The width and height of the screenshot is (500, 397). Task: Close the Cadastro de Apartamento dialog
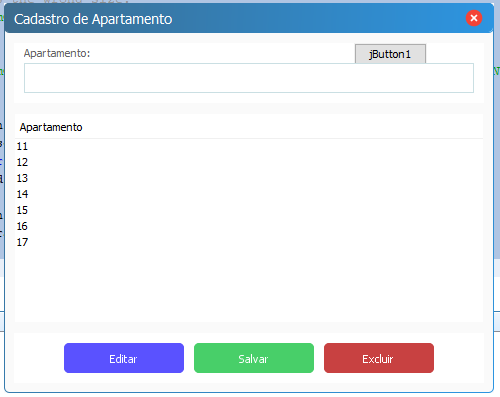coord(474,18)
